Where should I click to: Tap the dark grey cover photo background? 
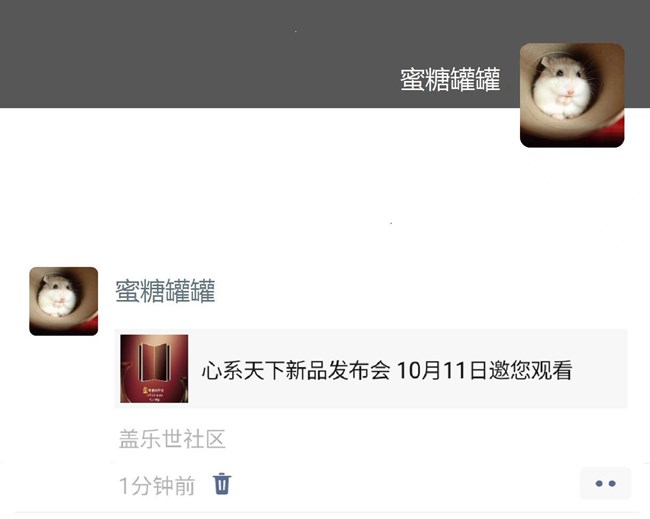(207, 54)
